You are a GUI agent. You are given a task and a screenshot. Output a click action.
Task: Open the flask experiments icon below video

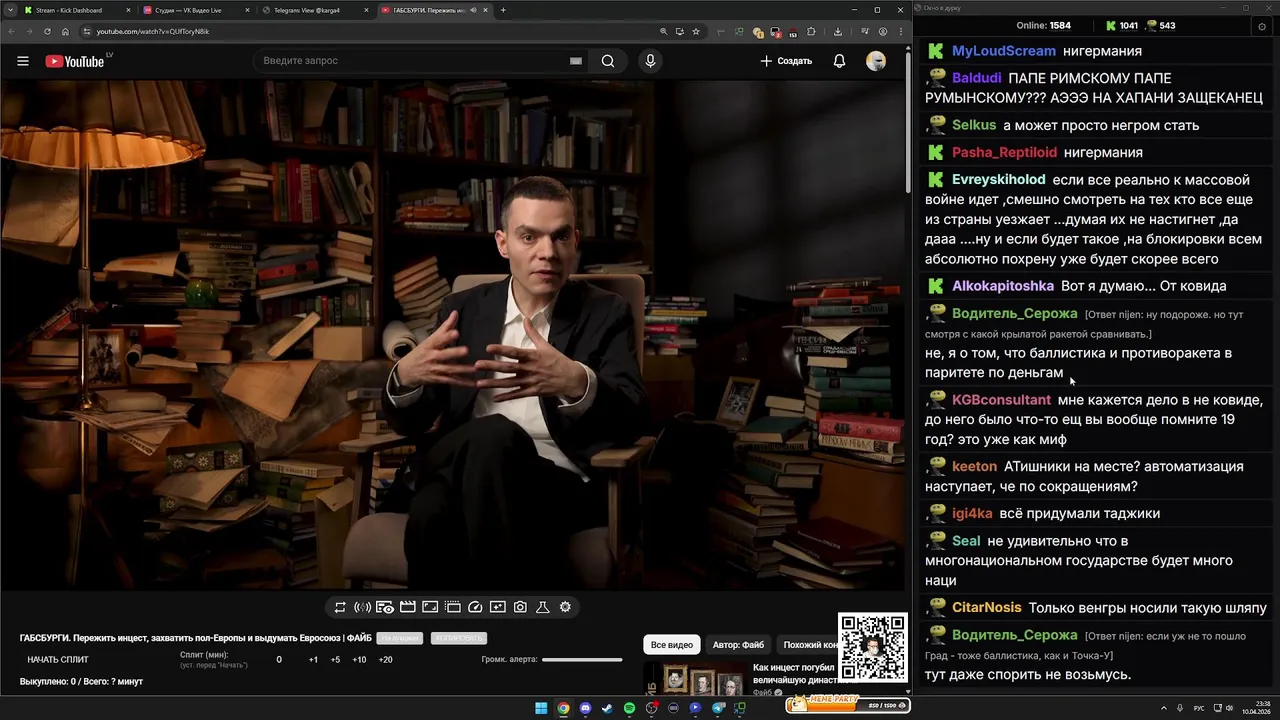coord(543,607)
